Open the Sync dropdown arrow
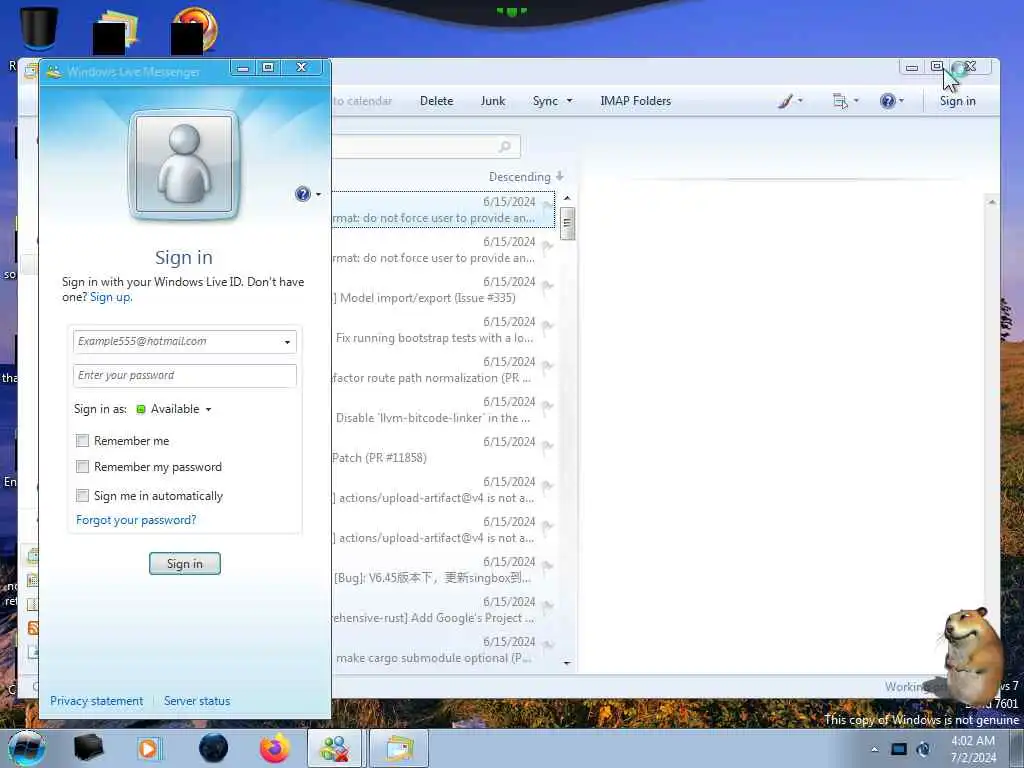The image size is (1024, 768). 569,101
